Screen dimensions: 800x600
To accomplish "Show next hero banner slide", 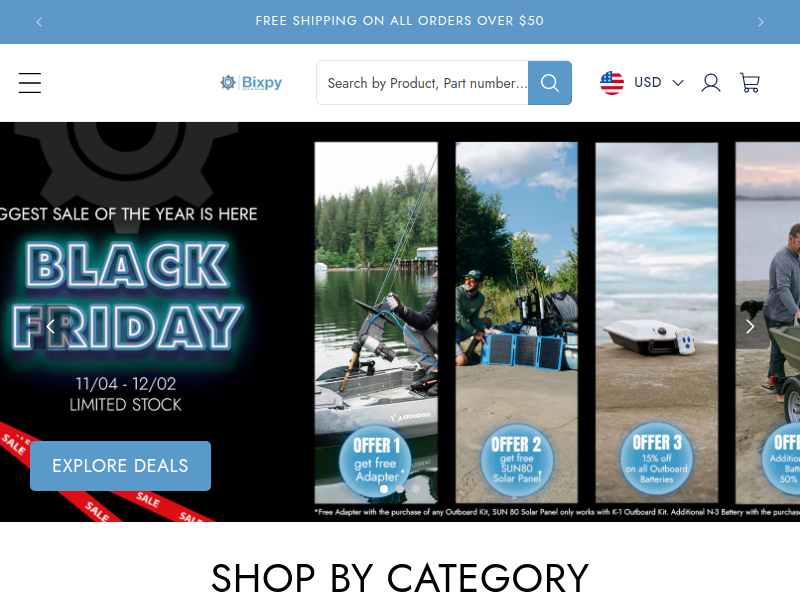I will (x=749, y=327).
